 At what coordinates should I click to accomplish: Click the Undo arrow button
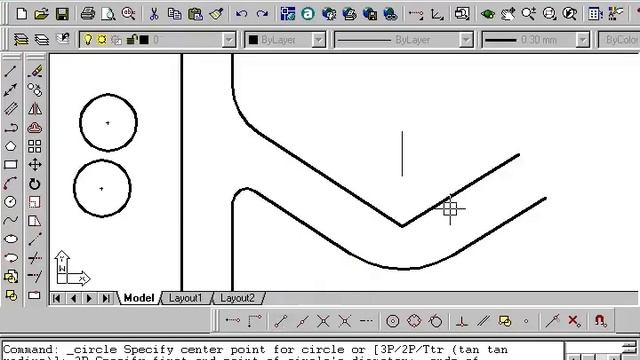click(241, 14)
